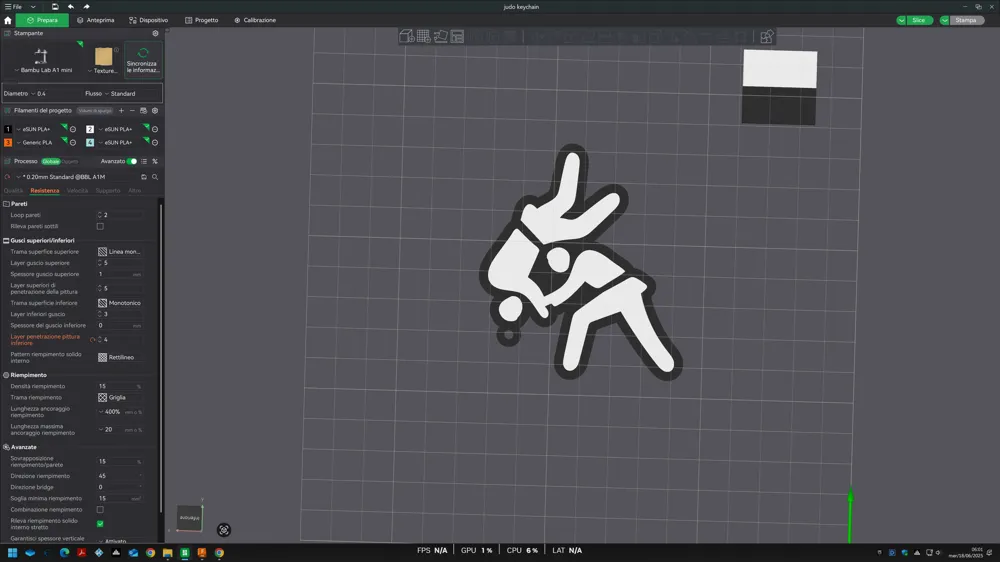Image resolution: width=1000 pixels, height=562 pixels.
Task: Click filament 2 white color swatch
Action: click(x=90, y=129)
